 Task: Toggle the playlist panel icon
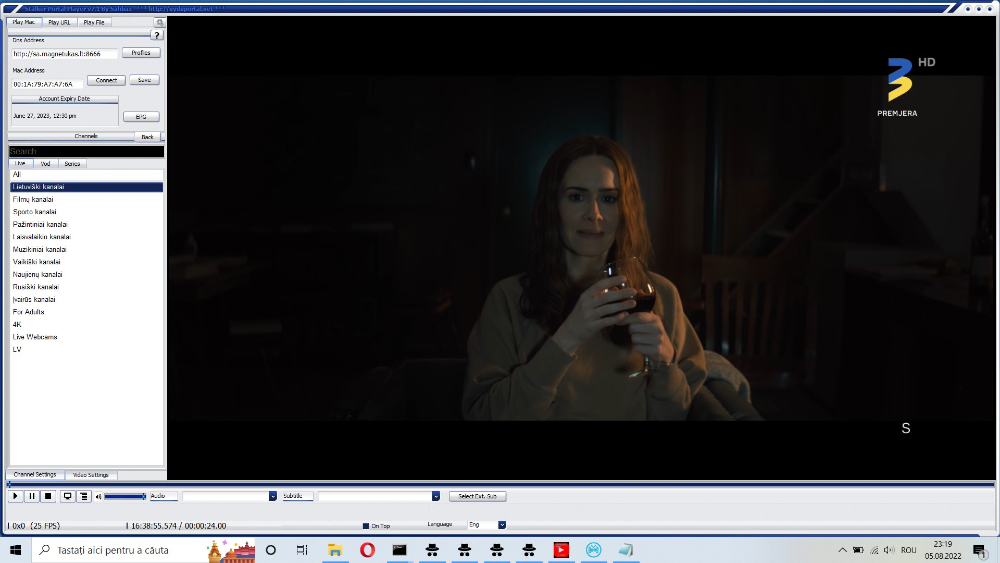click(84, 496)
